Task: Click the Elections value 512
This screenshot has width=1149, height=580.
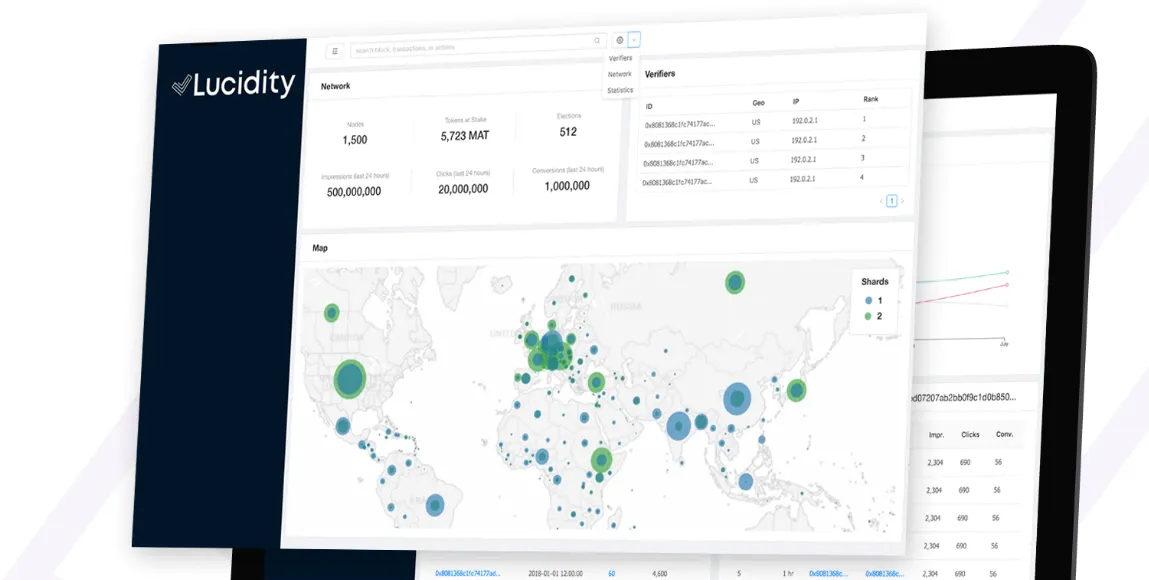Action: coord(568,132)
